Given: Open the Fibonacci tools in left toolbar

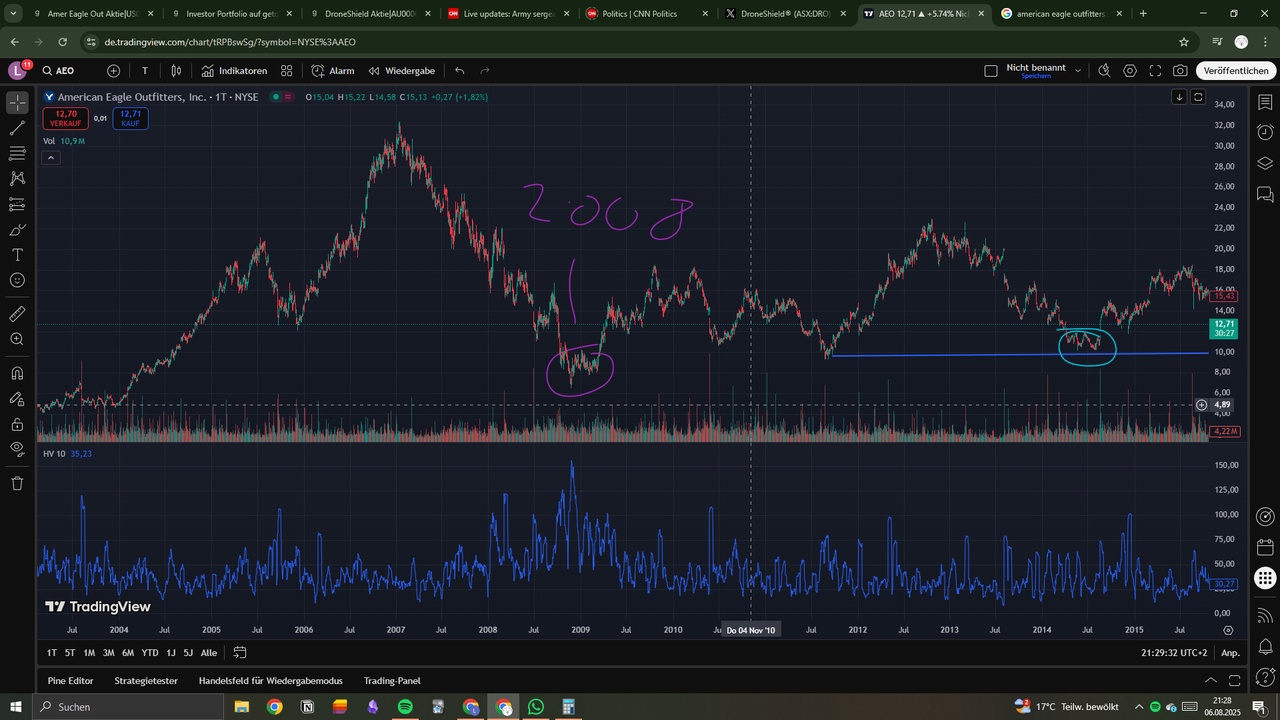Looking at the screenshot, I should coord(17,153).
